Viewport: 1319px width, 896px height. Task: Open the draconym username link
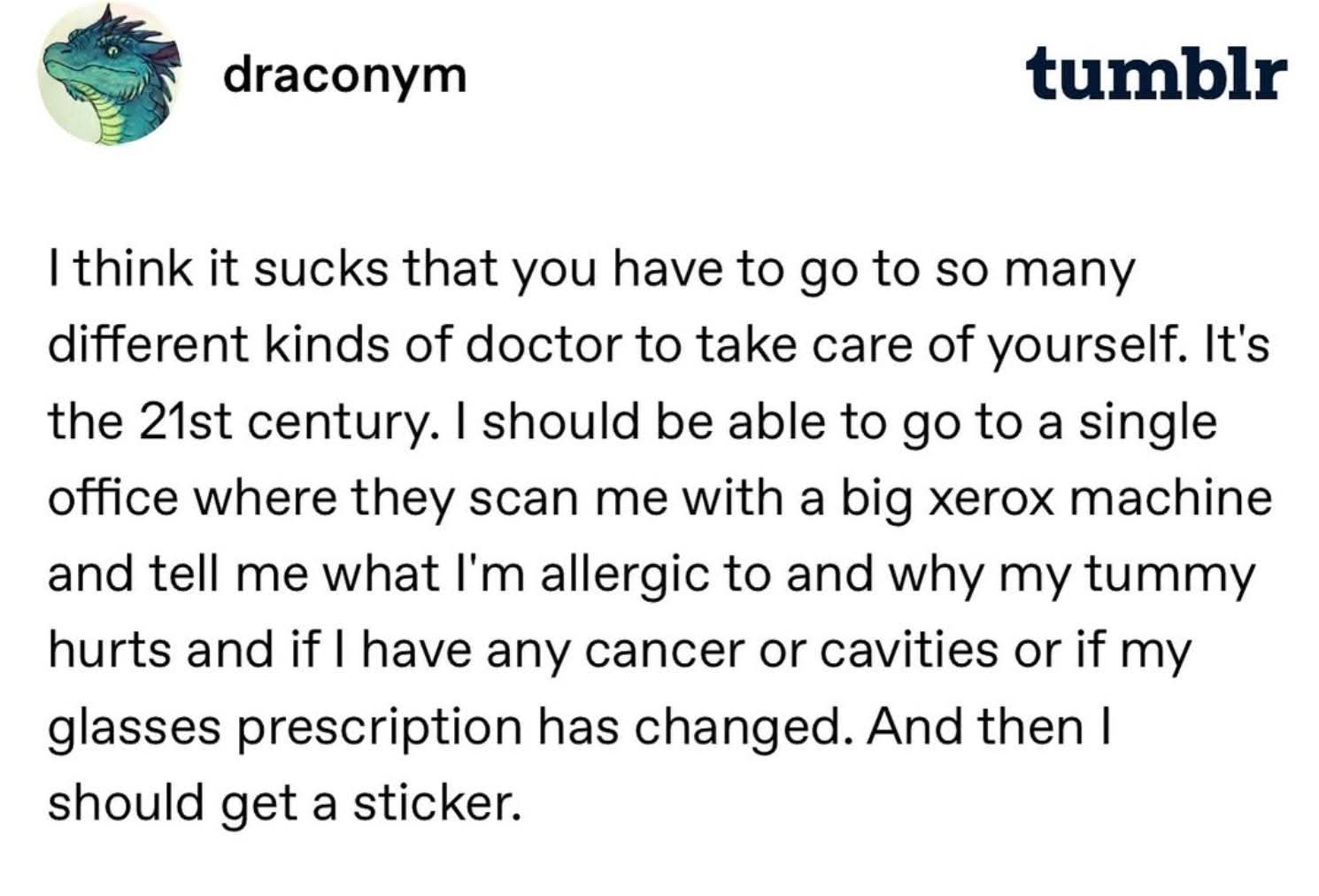344,76
